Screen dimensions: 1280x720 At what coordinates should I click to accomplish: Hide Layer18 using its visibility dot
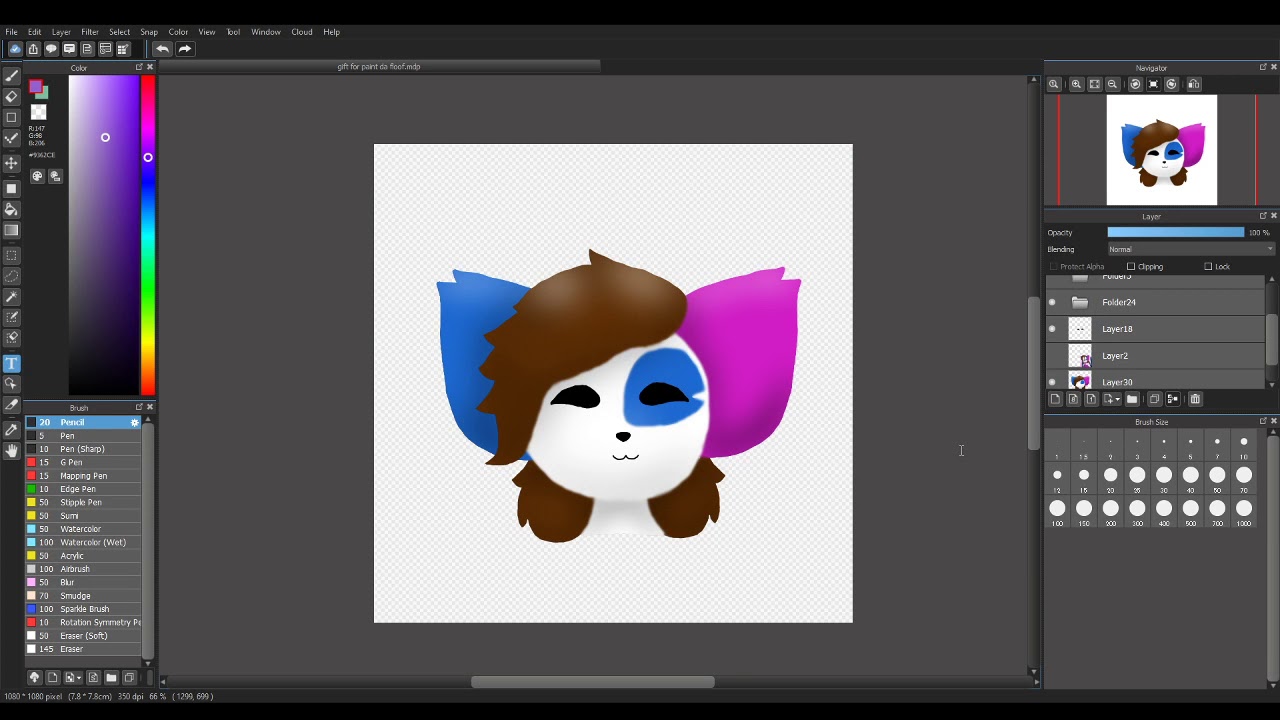(x=1052, y=329)
